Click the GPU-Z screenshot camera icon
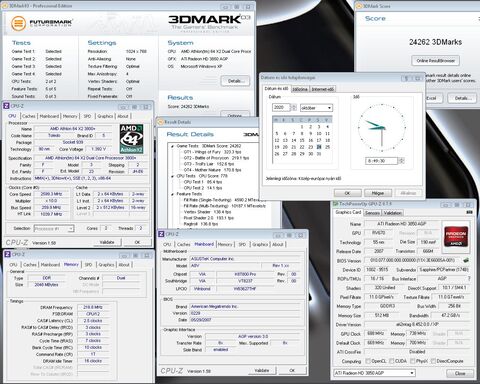The height and width of the screenshot is (384, 480). click(469, 212)
